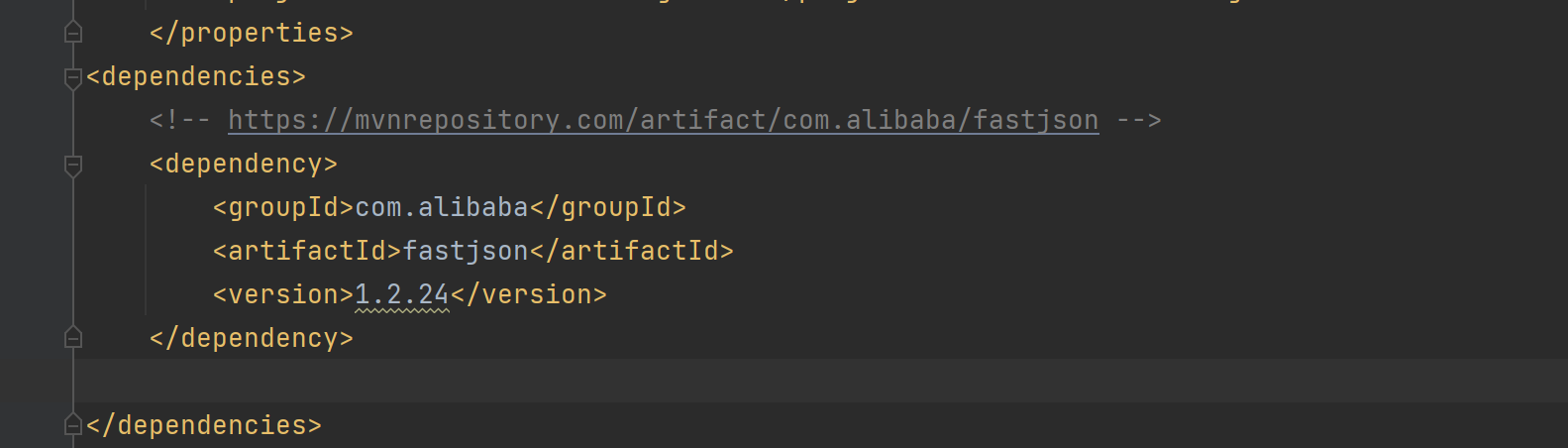Screen dimensions: 1568x448
Task: Click the comment end marker after URL
Action: coord(1138,121)
